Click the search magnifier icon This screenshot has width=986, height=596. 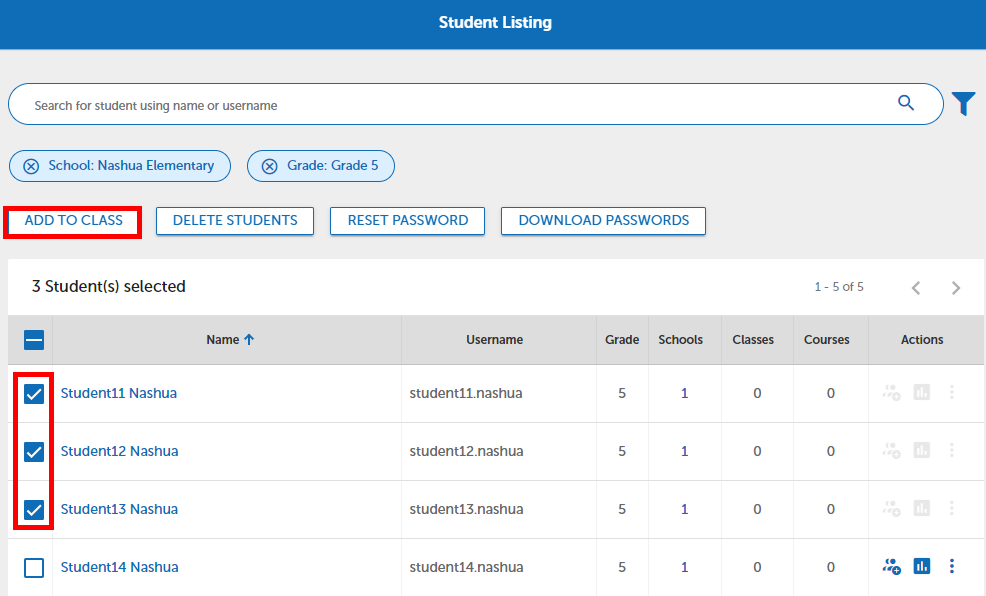(x=905, y=103)
